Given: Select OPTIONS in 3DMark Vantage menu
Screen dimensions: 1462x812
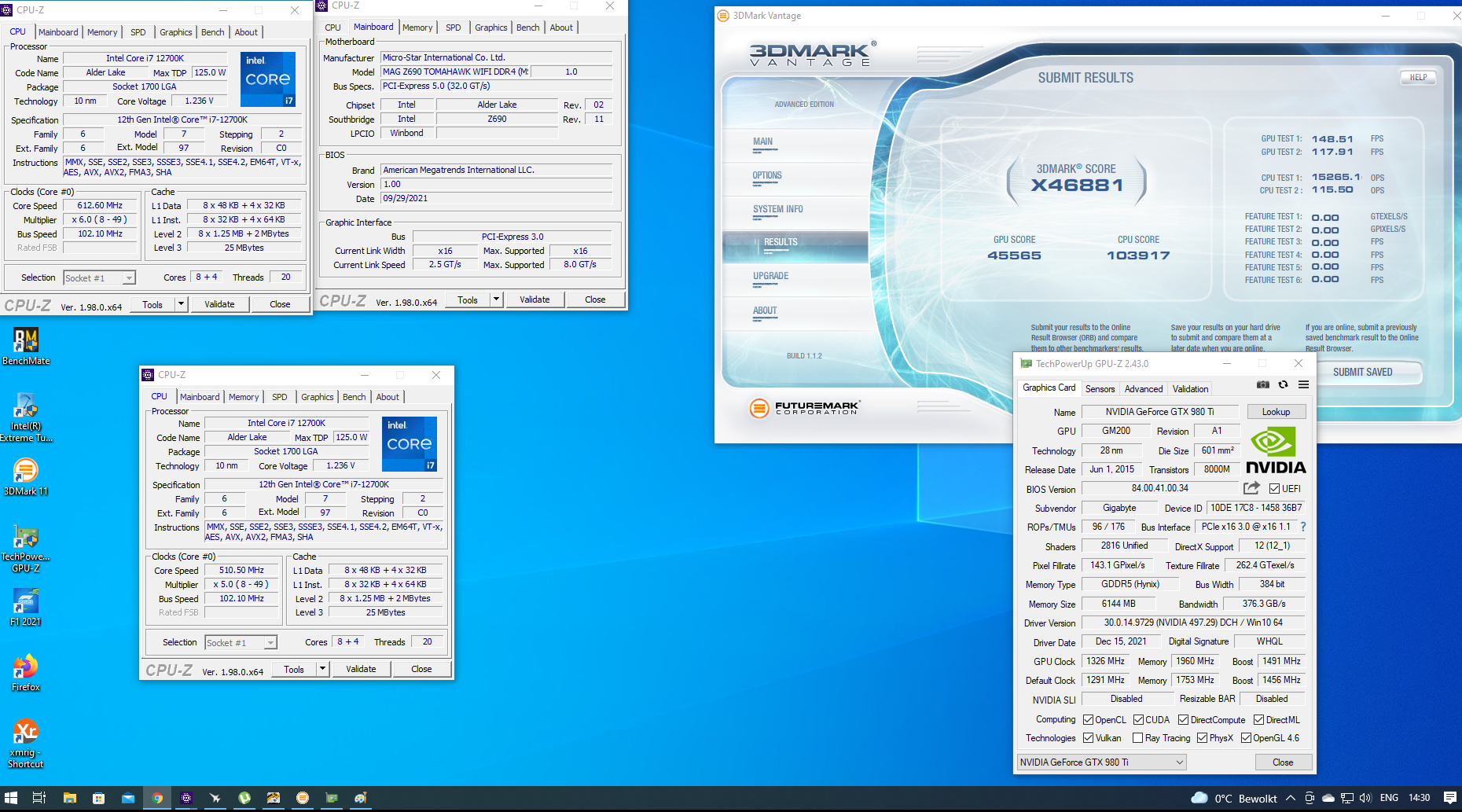Looking at the screenshot, I should point(766,175).
